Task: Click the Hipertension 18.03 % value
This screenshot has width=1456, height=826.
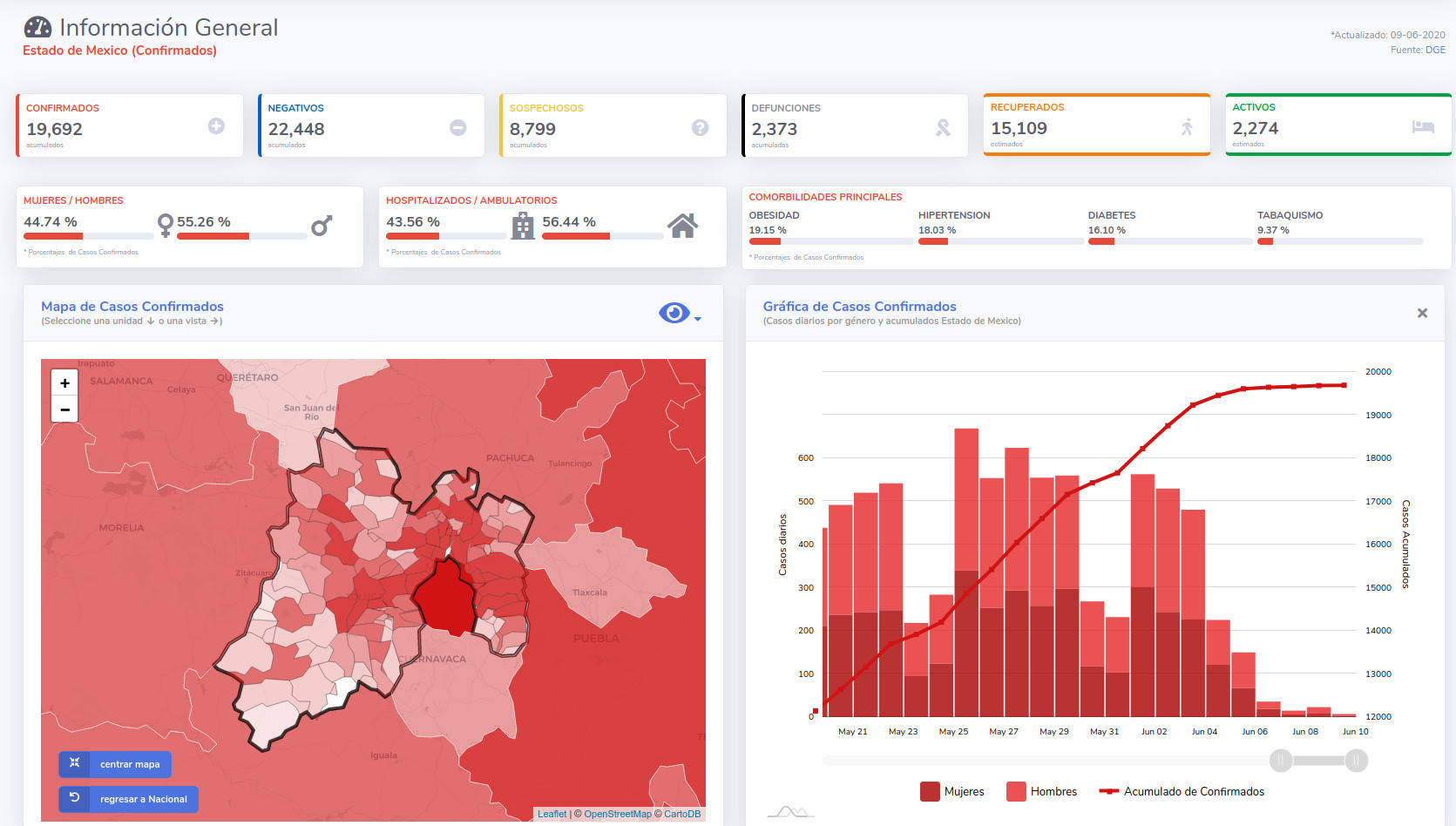Action: click(x=937, y=230)
